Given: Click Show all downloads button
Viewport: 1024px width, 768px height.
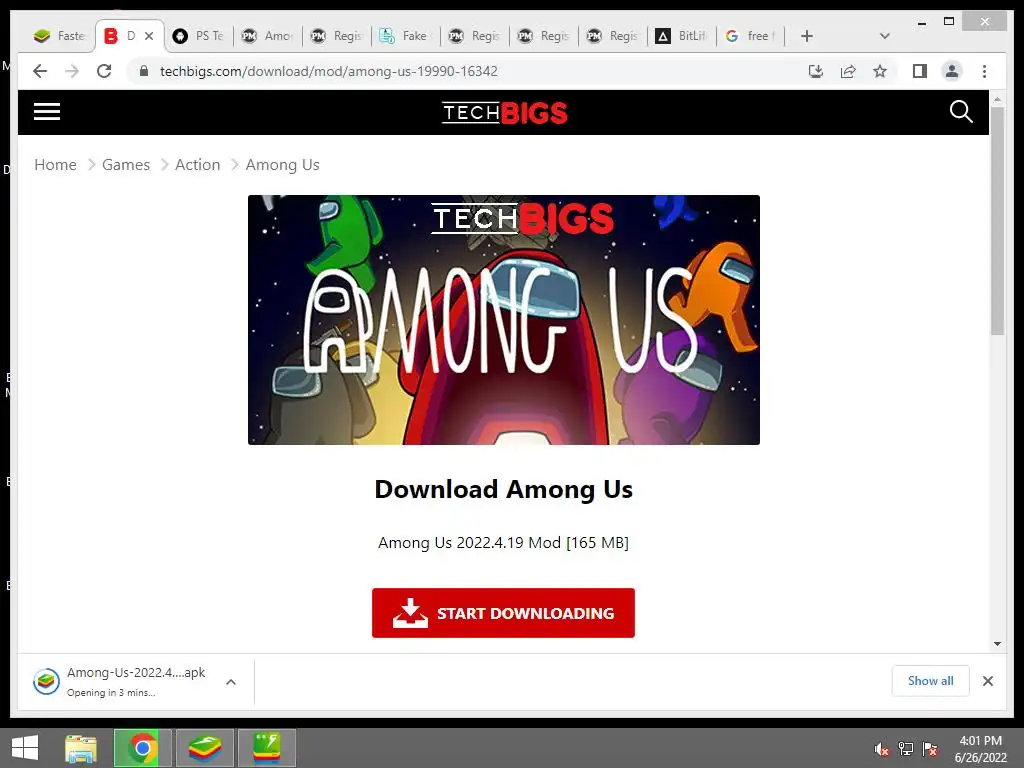Looking at the screenshot, I should 930,680.
